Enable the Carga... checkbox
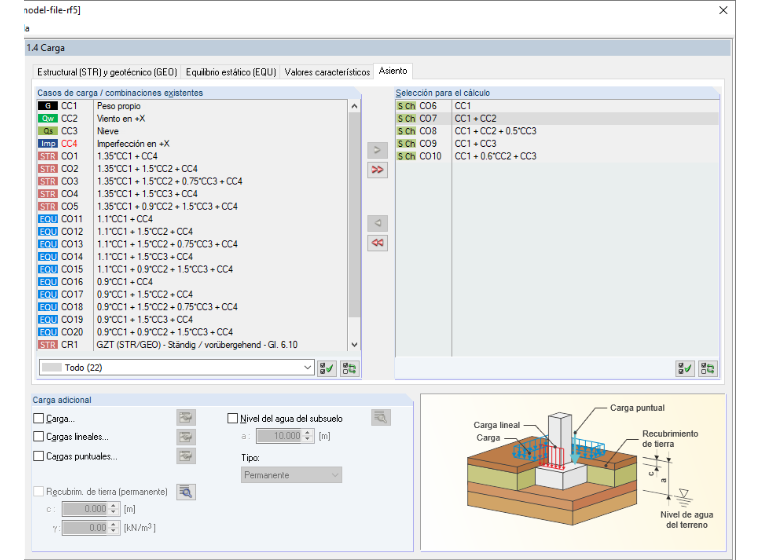 [x=39, y=418]
